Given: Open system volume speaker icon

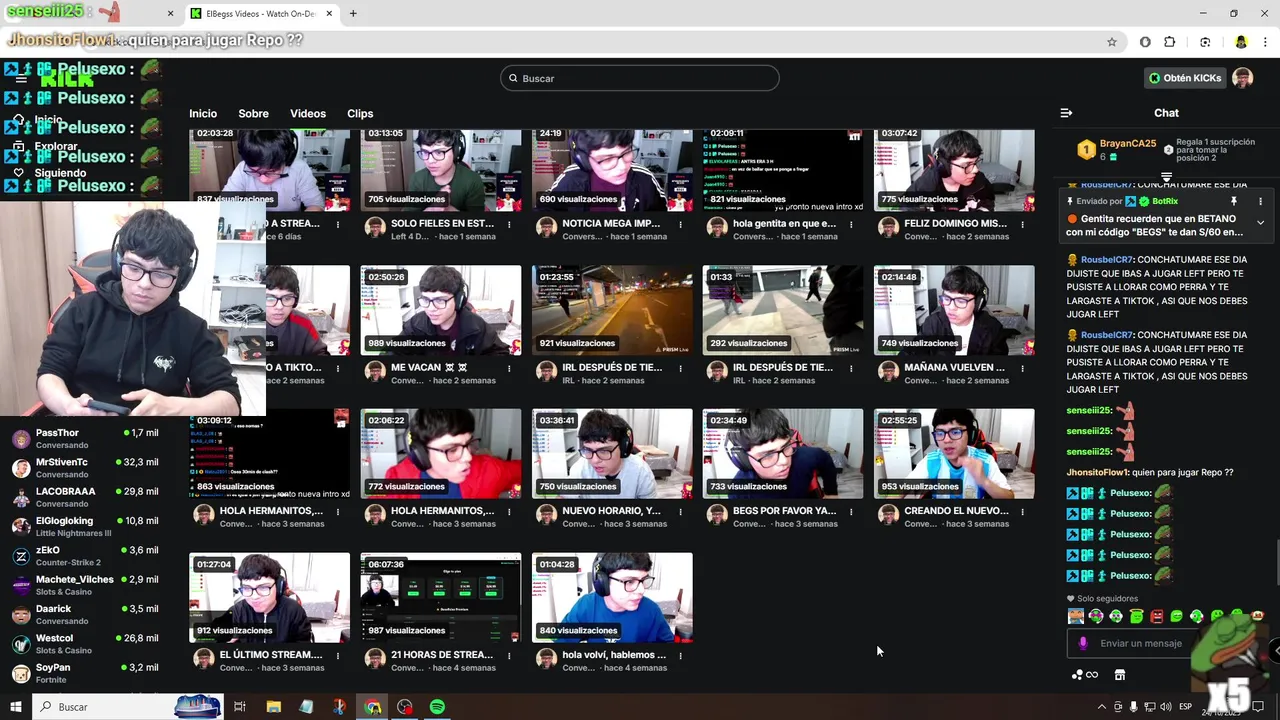Looking at the screenshot, I should pyautogui.click(x=1166, y=707).
